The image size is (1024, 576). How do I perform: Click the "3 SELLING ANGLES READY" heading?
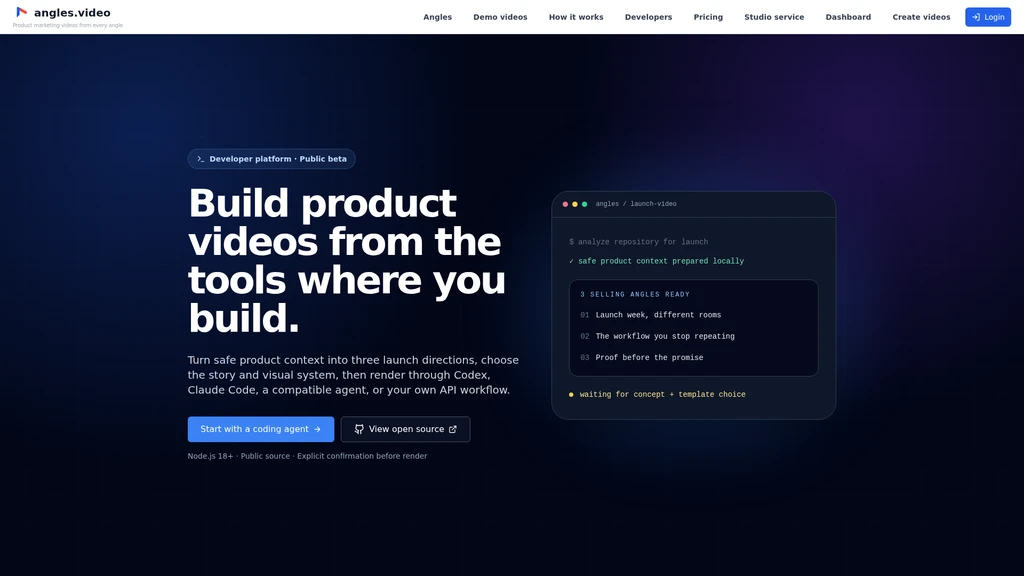click(635, 295)
